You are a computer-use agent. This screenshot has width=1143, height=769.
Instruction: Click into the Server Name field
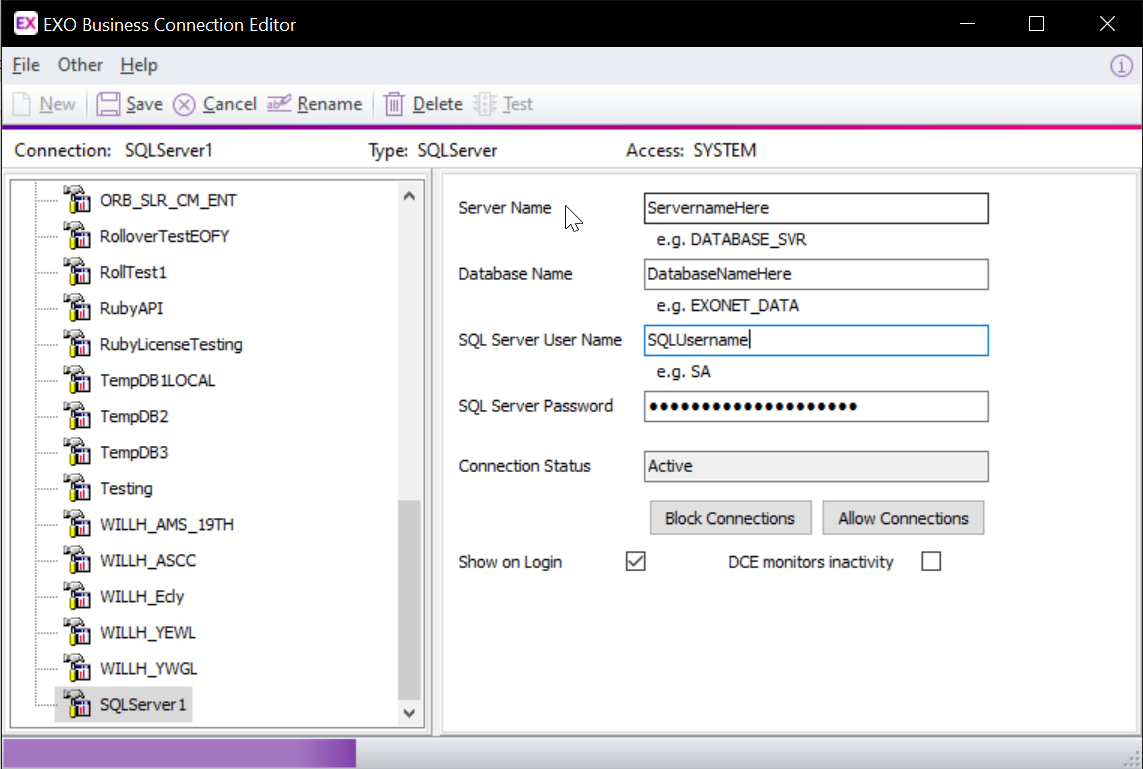[x=816, y=208]
